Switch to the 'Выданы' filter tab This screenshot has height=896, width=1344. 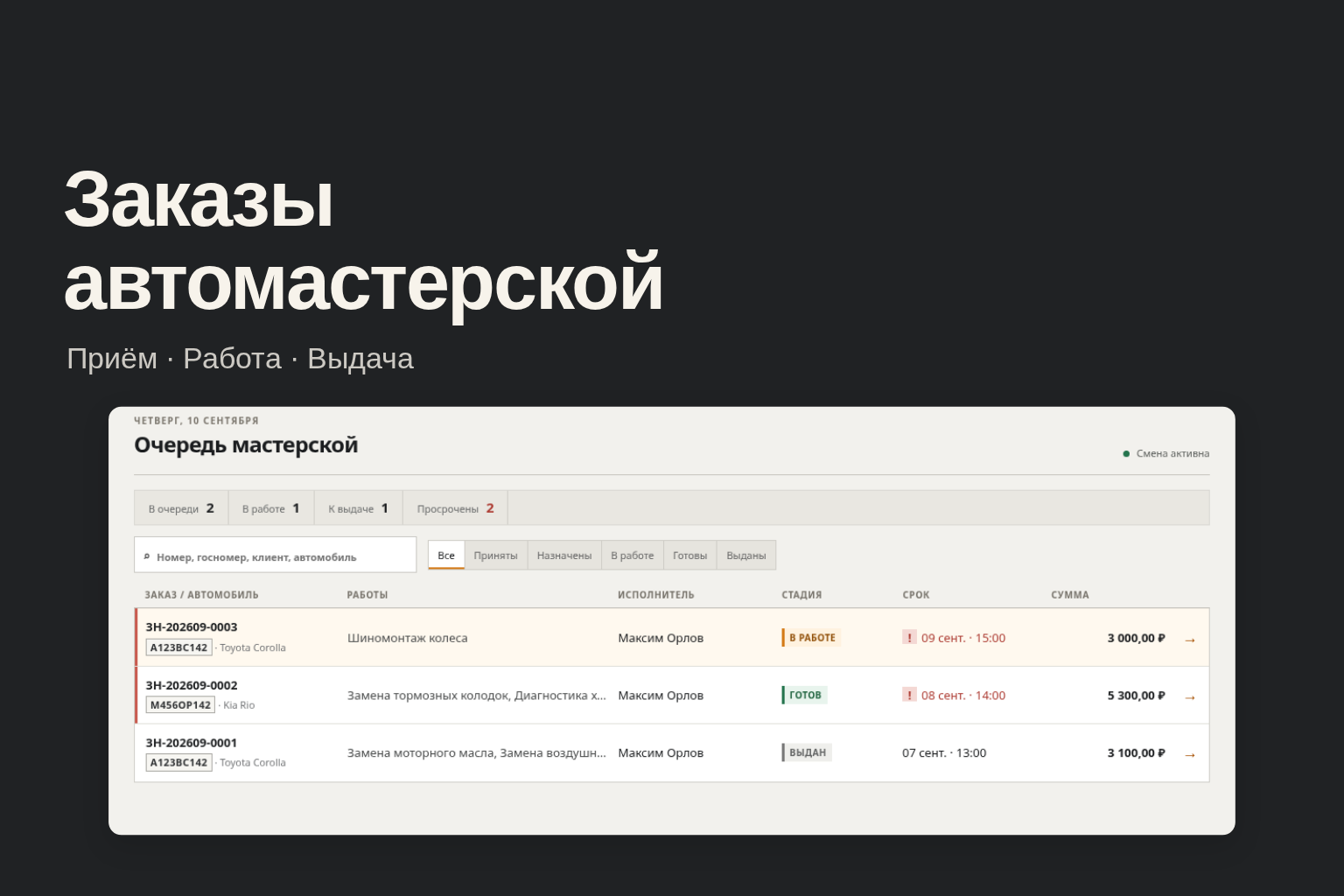[x=745, y=555]
